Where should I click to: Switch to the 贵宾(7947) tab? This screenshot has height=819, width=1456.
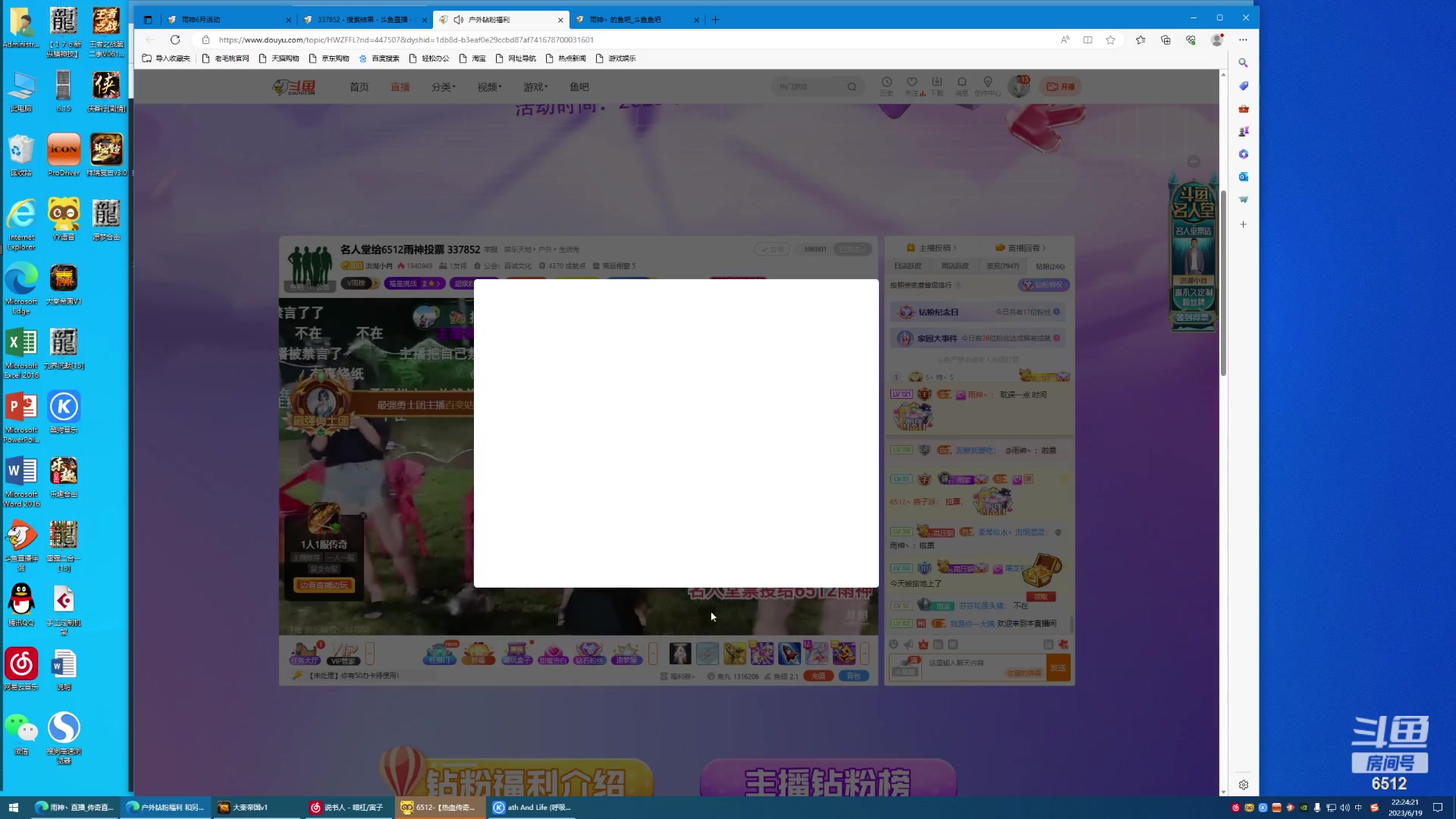click(x=1003, y=266)
